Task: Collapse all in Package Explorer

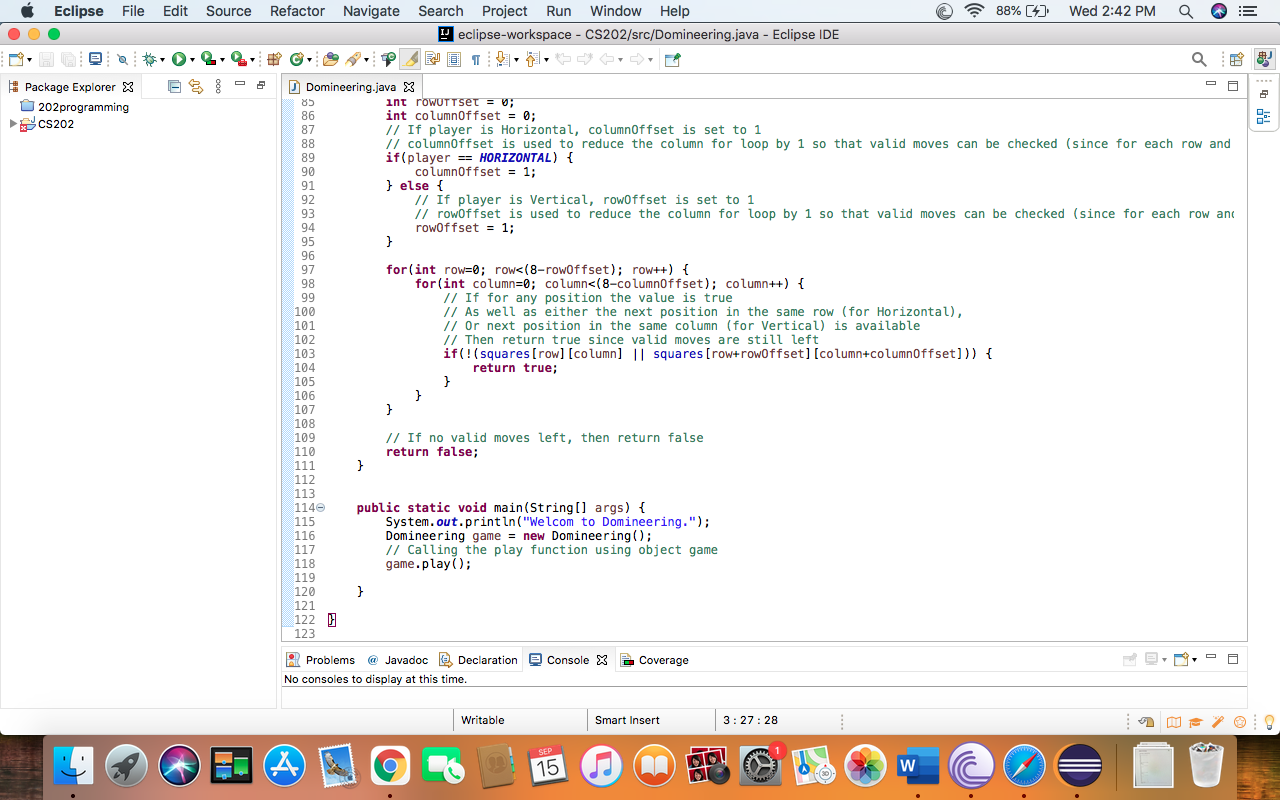Action: point(175,87)
